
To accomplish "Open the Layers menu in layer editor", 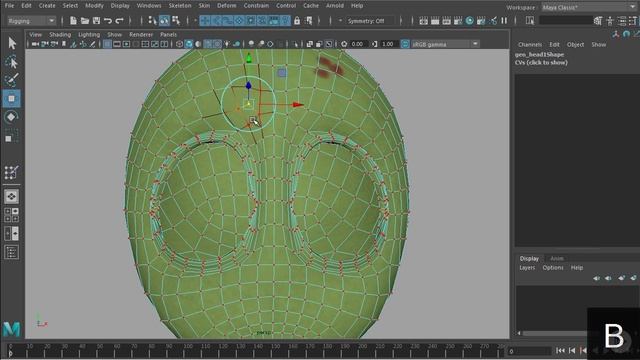I will pyautogui.click(x=527, y=268).
